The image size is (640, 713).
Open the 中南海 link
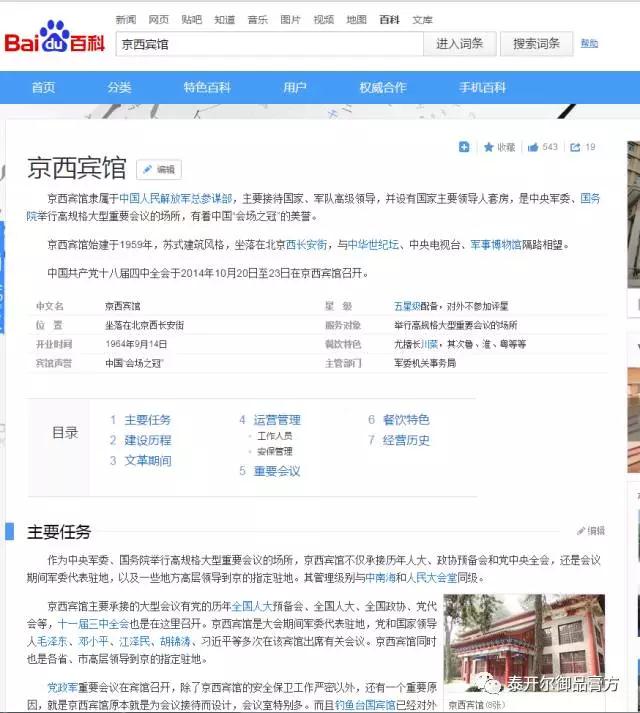coord(381,578)
